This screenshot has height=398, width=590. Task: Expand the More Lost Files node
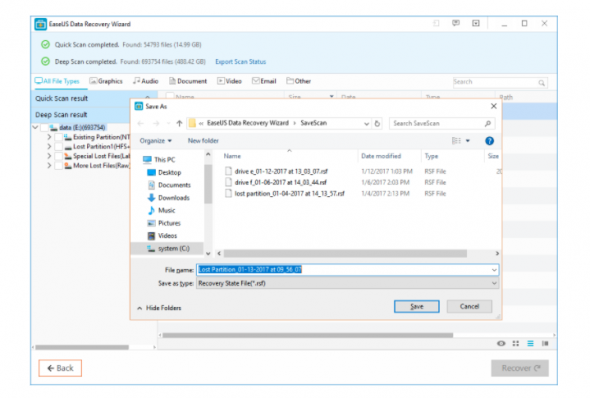[x=49, y=166]
